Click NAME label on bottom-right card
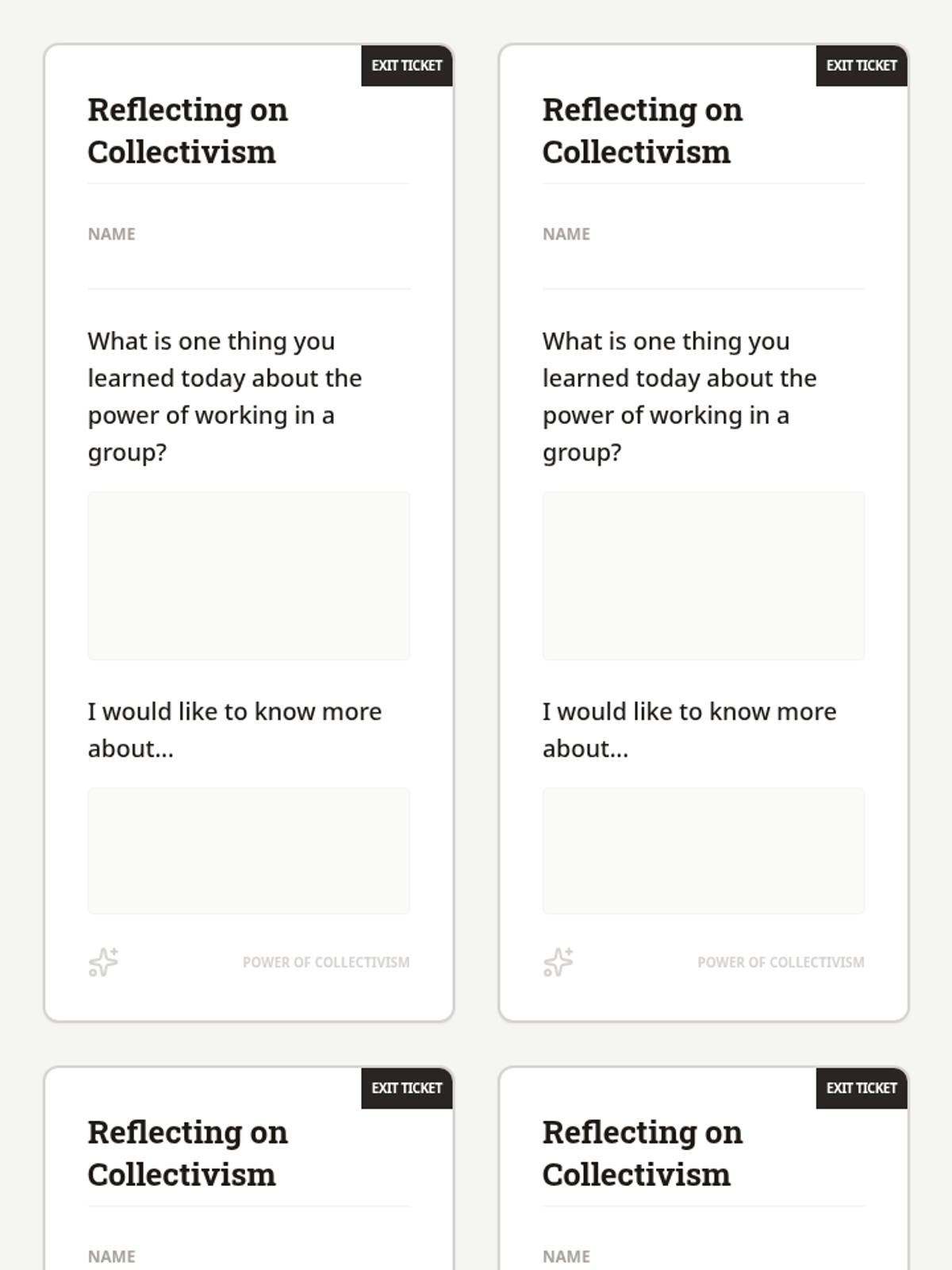The height and width of the screenshot is (1270, 952). pos(566,1257)
